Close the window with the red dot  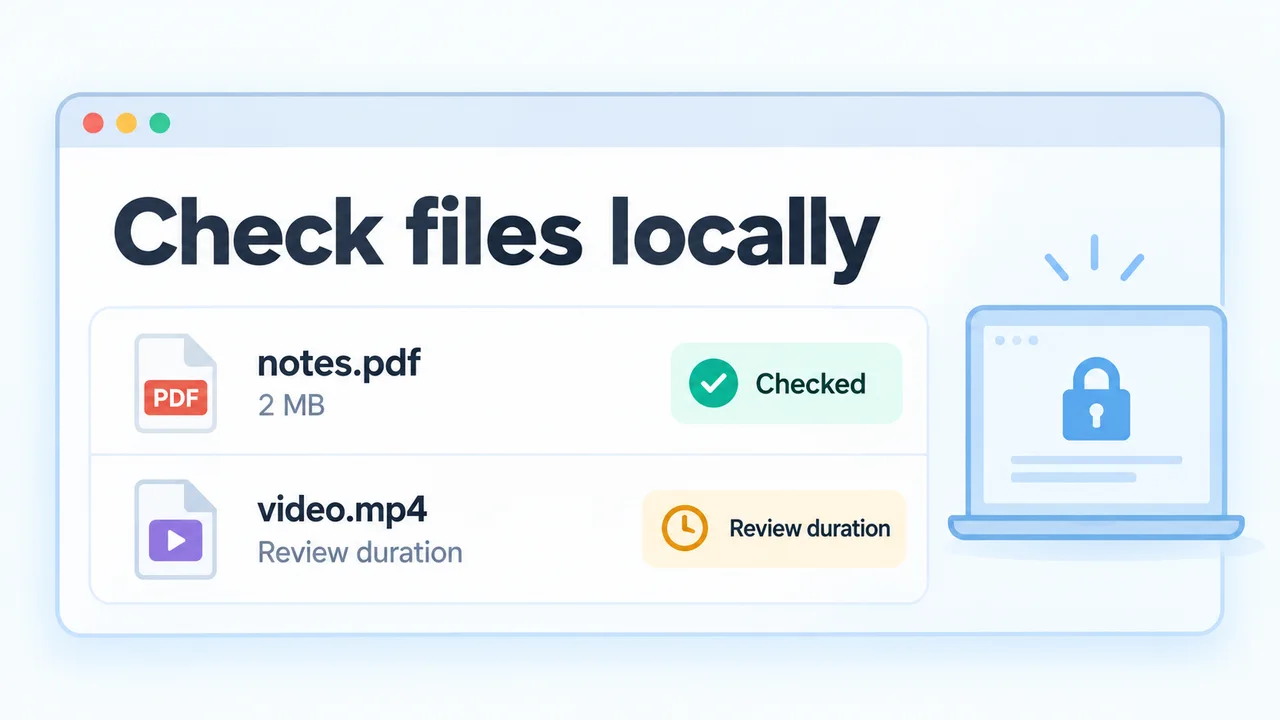[x=93, y=123]
